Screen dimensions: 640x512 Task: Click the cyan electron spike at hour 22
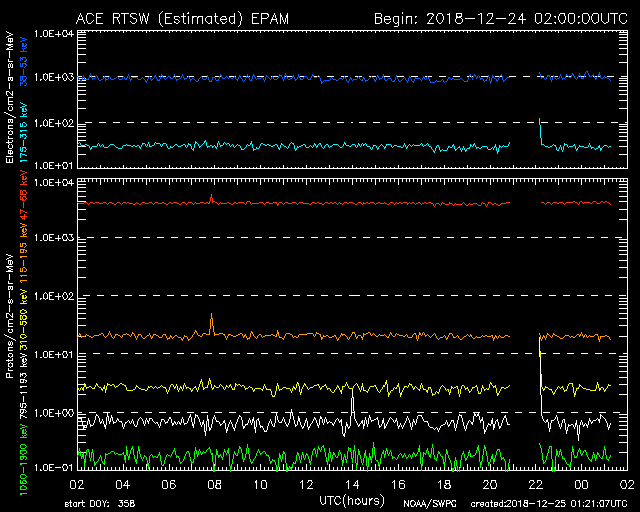coord(540,125)
